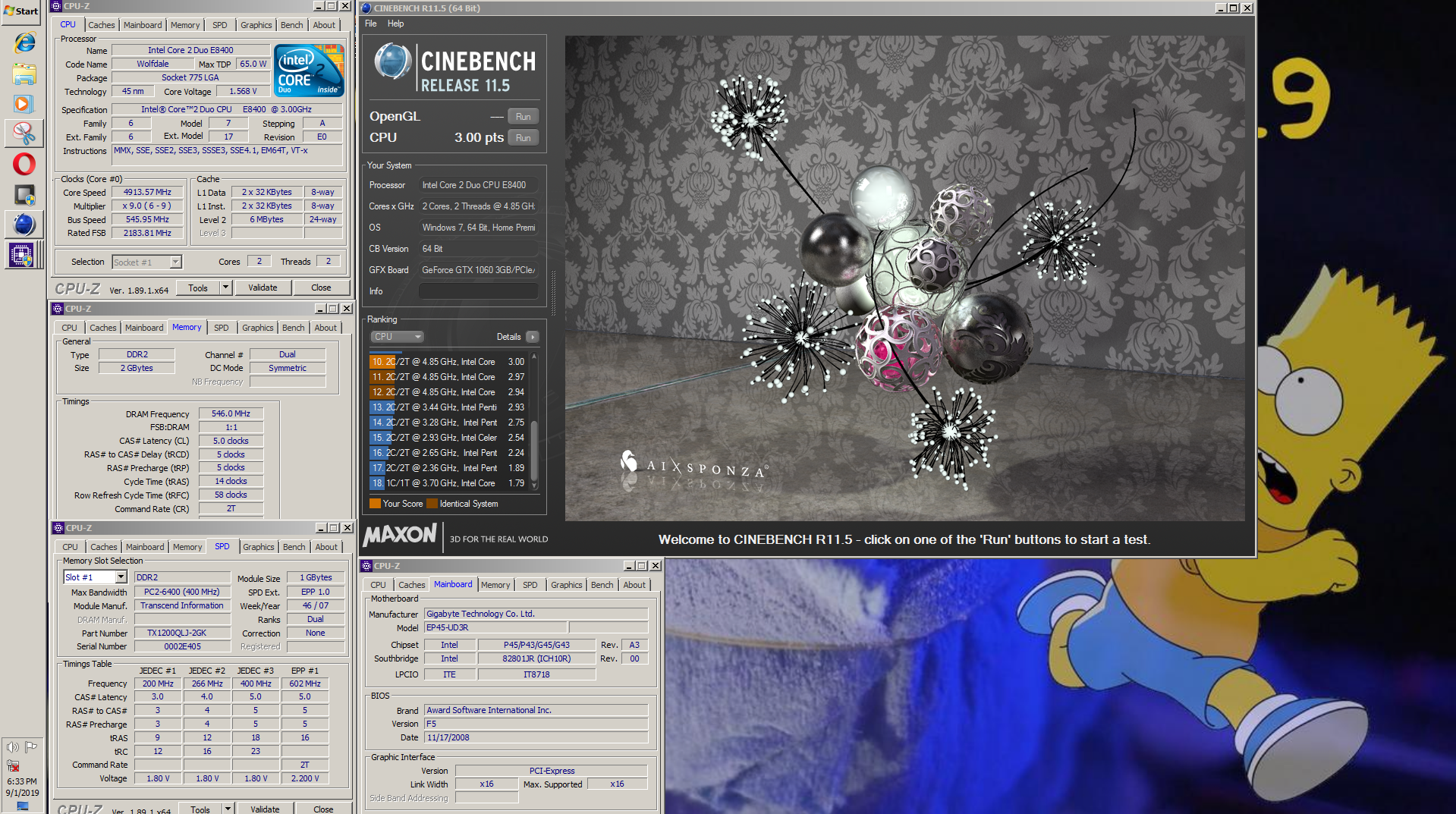Click Tools button in top CPU-Z window
Image resolution: width=1456 pixels, height=814 pixels.
coord(198,288)
